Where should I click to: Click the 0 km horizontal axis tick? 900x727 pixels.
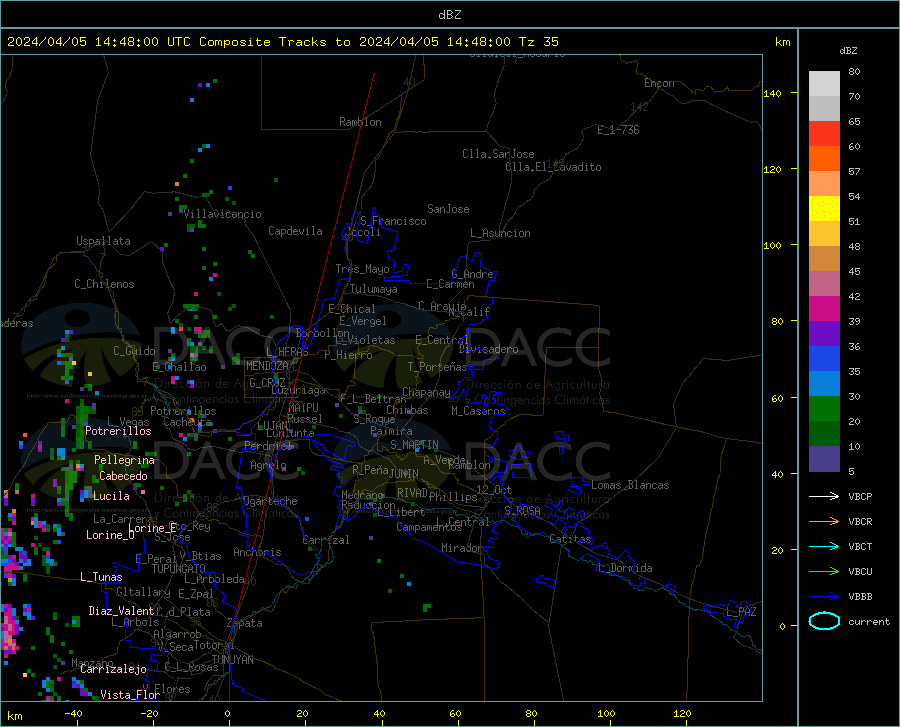(228, 714)
